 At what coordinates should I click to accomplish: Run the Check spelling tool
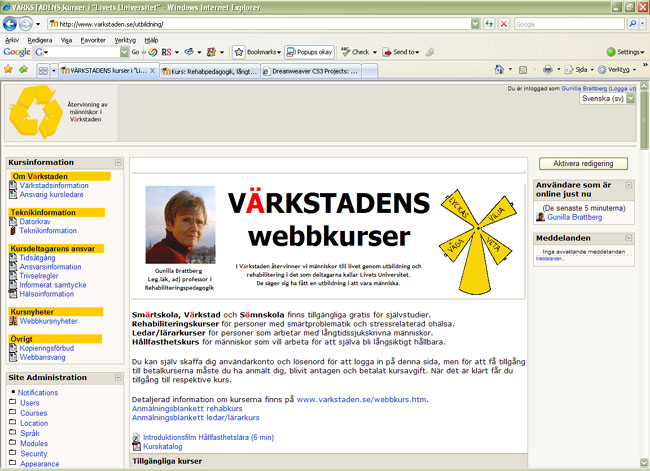[359, 52]
